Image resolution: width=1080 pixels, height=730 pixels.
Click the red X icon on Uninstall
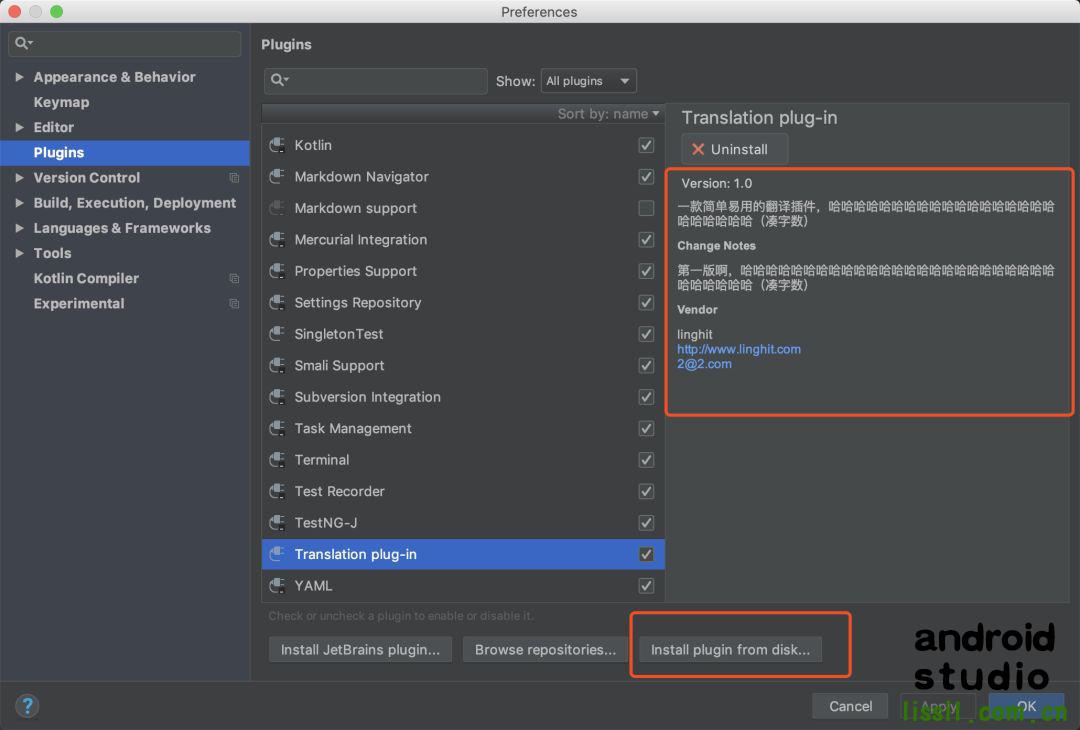pos(698,149)
